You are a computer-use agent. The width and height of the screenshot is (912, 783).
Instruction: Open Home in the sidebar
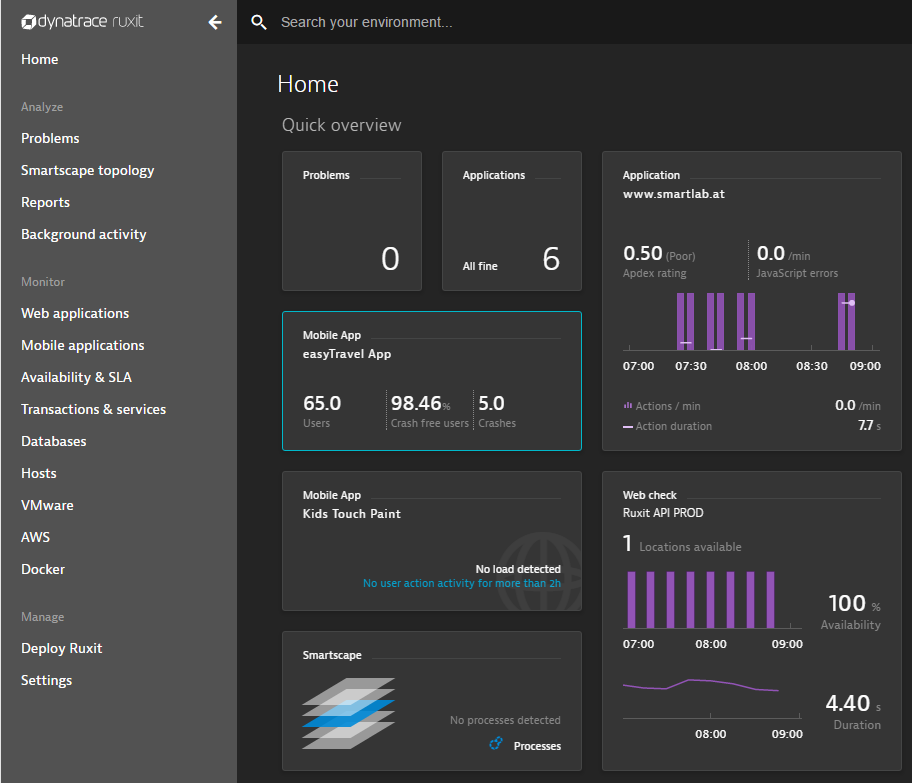click(x=40, y=59)
